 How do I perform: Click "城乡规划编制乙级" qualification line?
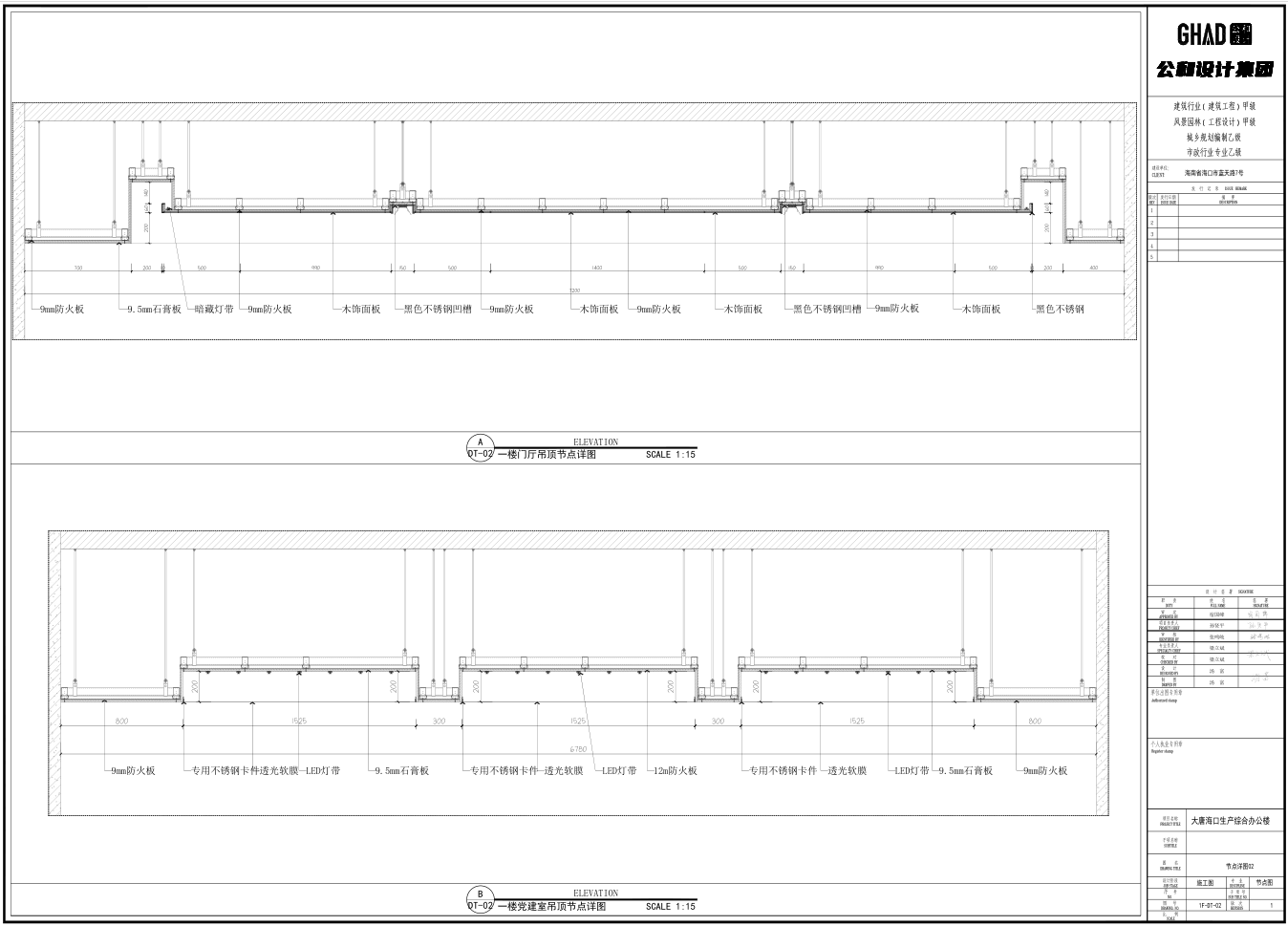tap(1214, 137)
